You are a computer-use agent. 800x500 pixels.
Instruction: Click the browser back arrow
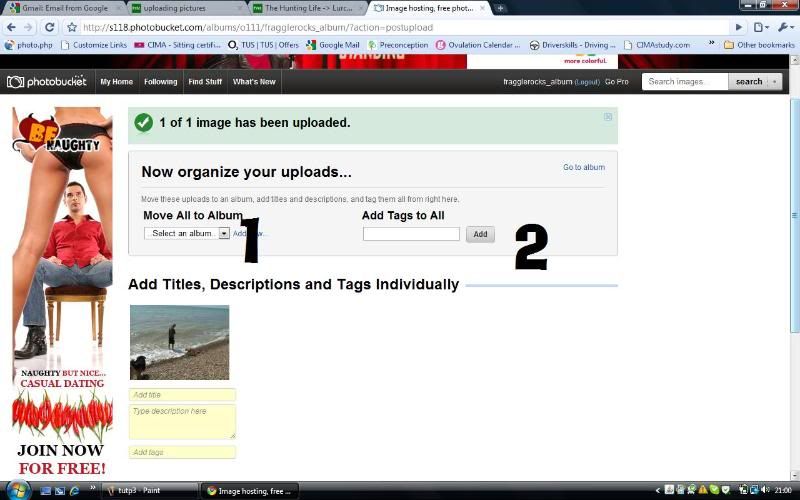click(10, 27)
